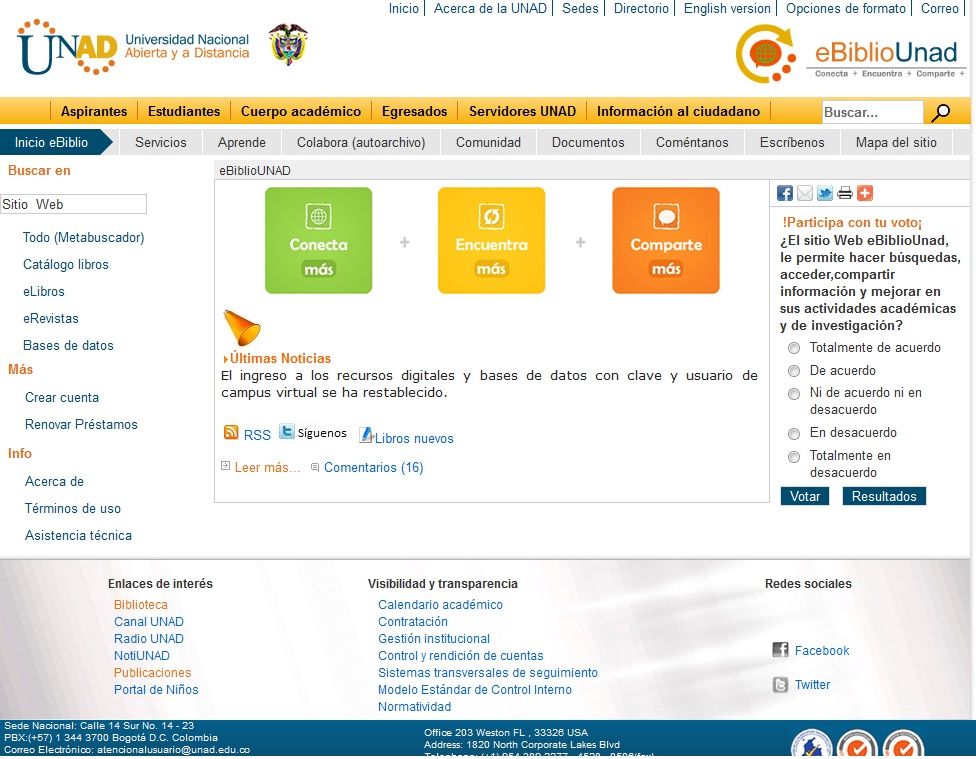The height and width of the screenshot is (759, 976).
Task: Open the Cuerpo académico menu item
Action: tap(301, 111)
